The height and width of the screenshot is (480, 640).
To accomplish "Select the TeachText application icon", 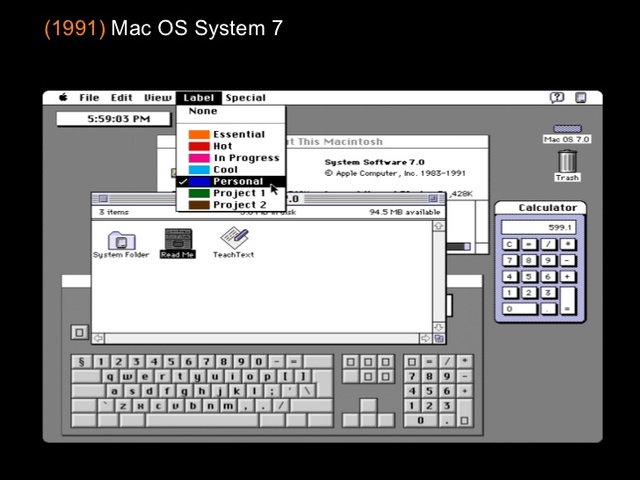I will [234, 238].
